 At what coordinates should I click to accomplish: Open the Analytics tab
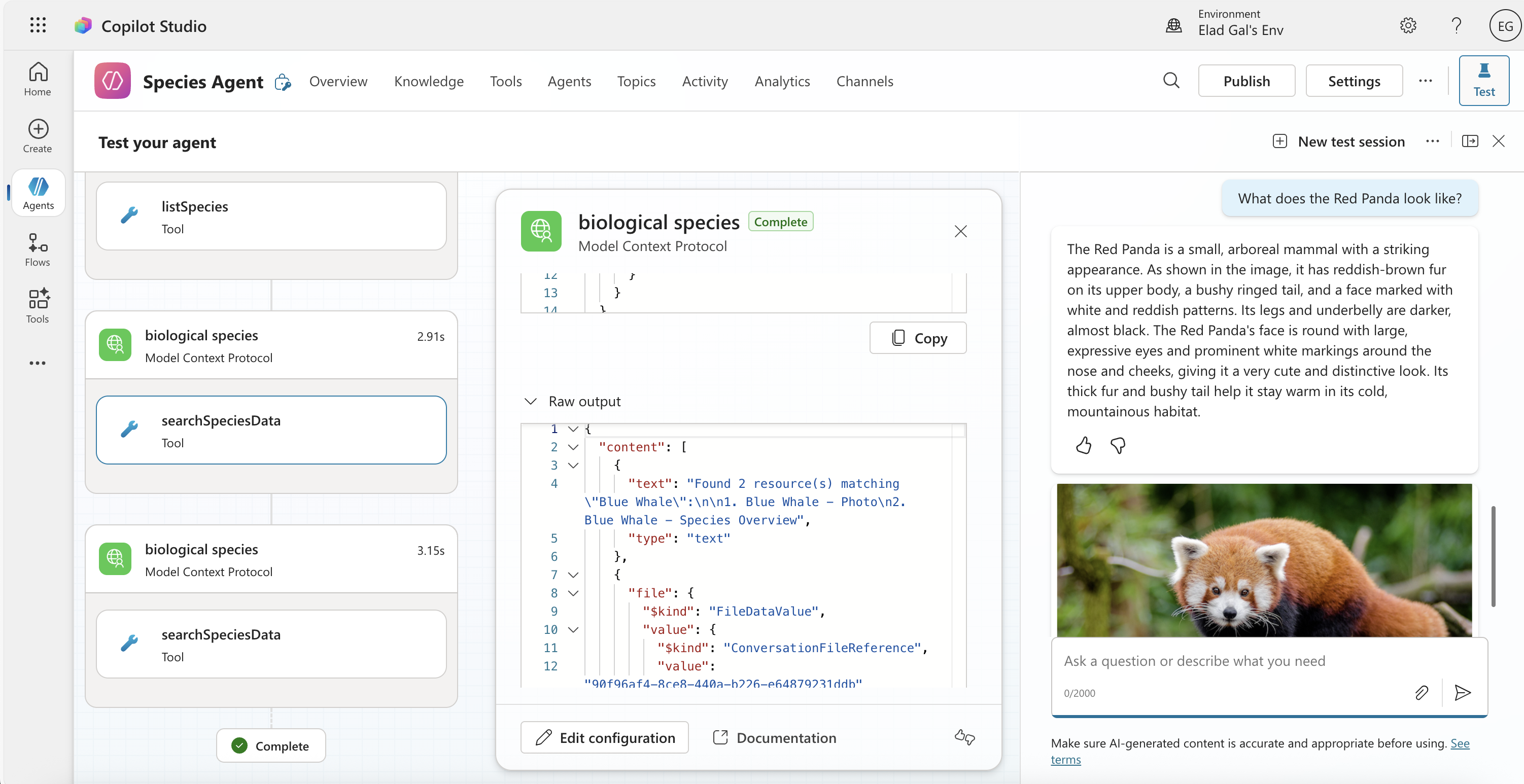coord(781,81)
